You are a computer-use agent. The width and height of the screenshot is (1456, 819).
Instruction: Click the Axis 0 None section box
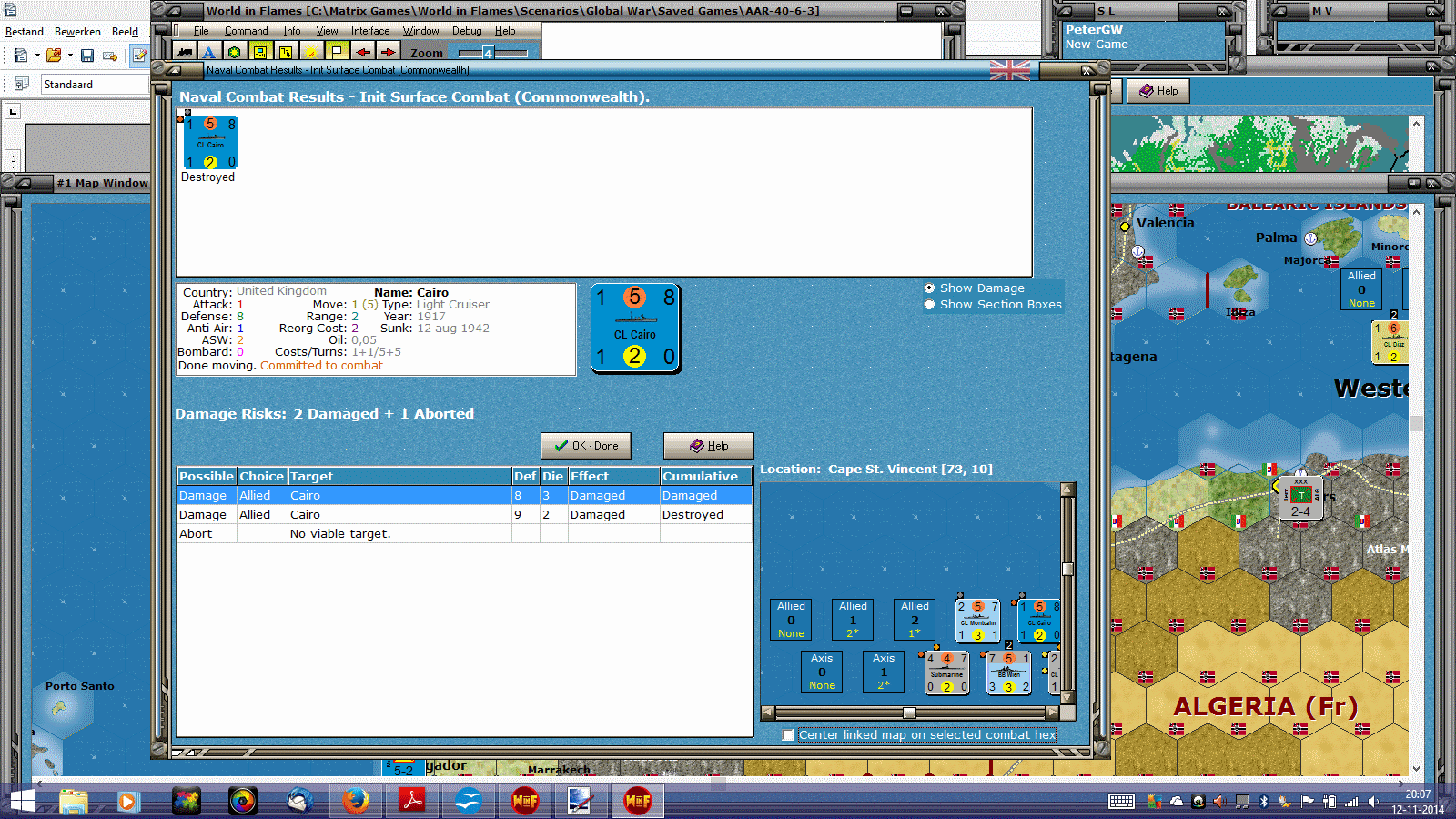(822, 672)
